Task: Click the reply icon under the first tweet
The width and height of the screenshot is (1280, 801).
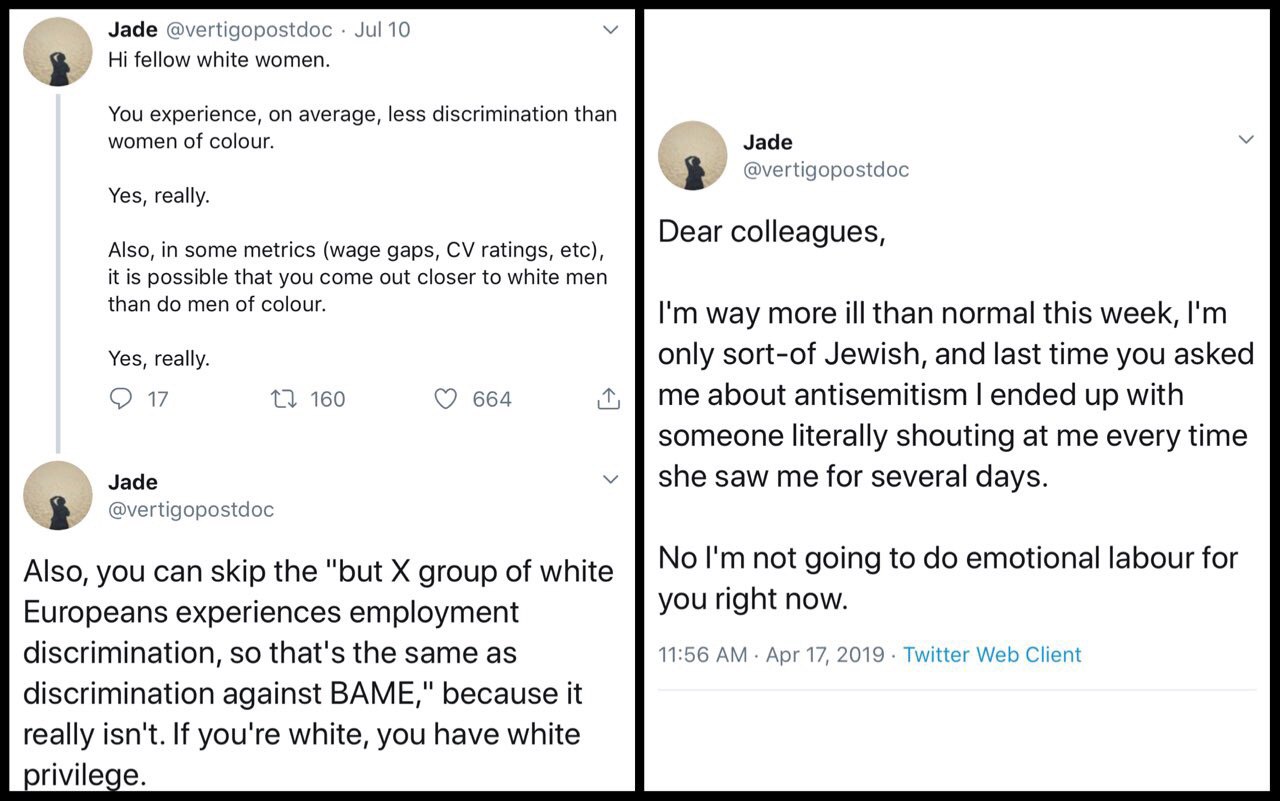Action: coord(121,399)
